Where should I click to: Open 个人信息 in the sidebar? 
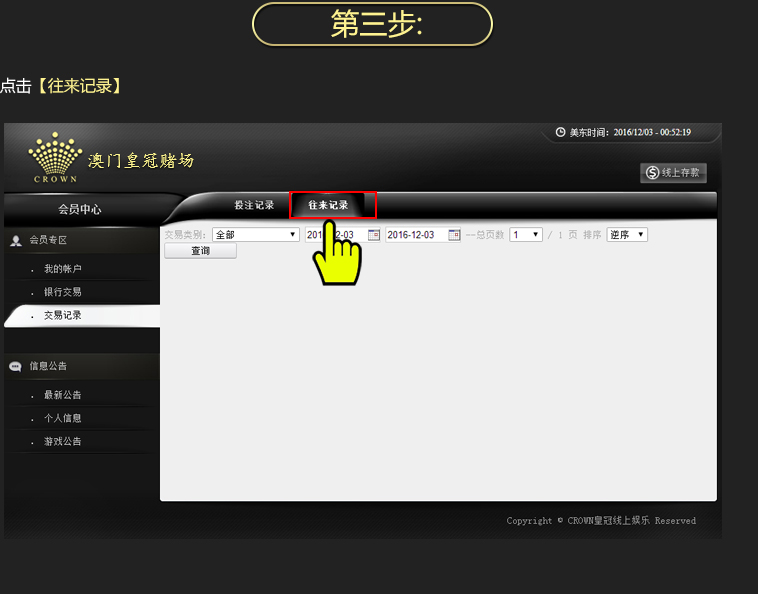[63, 418]
